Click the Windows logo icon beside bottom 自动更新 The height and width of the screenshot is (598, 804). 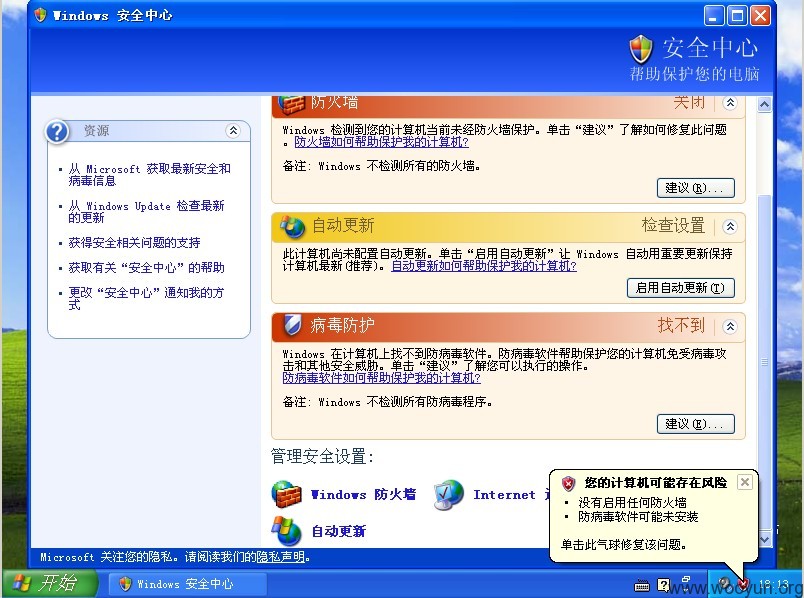(x=286, y=531)
